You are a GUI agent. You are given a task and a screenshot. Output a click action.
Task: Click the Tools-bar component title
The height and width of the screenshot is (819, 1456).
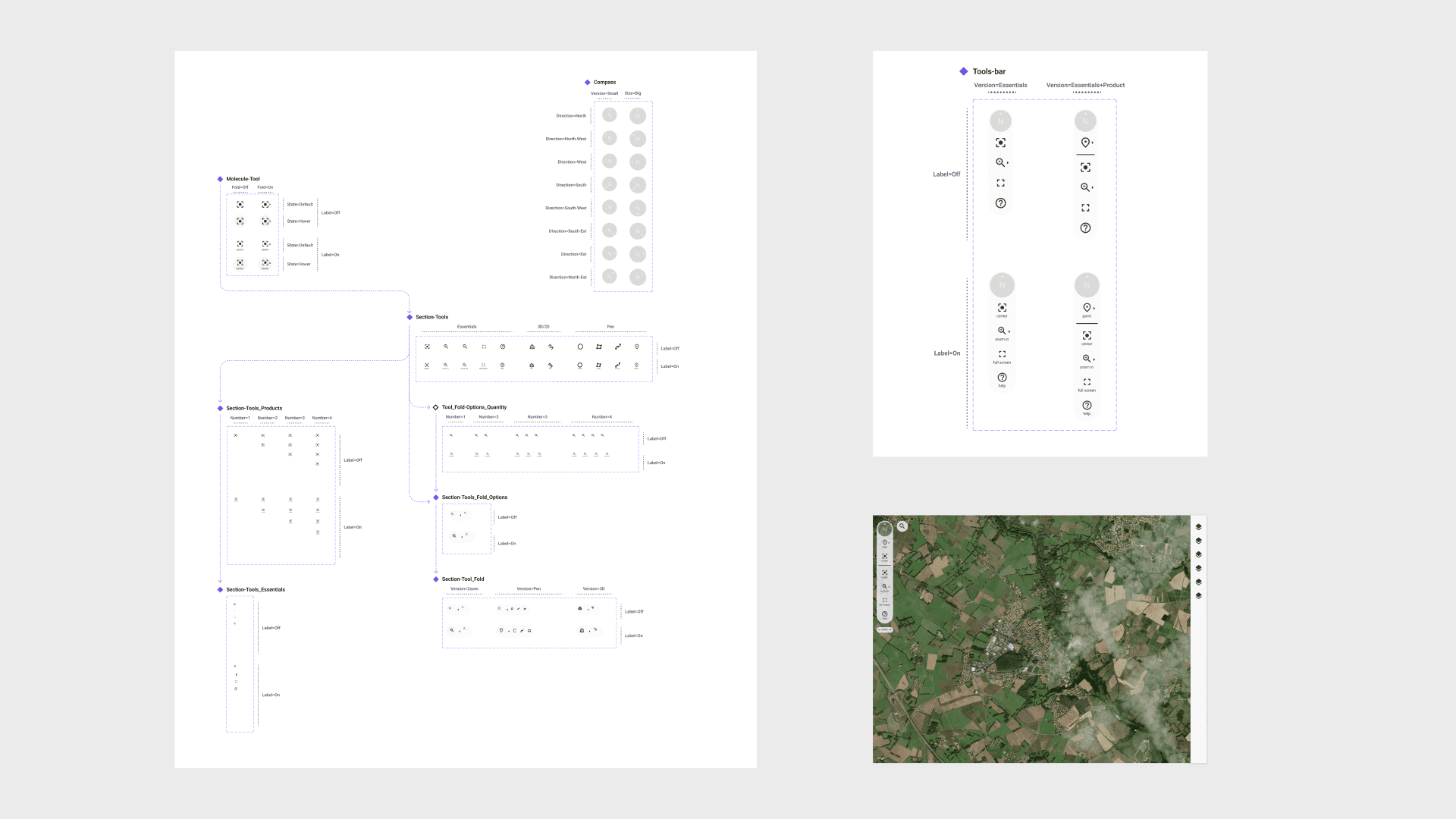[989, 72]
